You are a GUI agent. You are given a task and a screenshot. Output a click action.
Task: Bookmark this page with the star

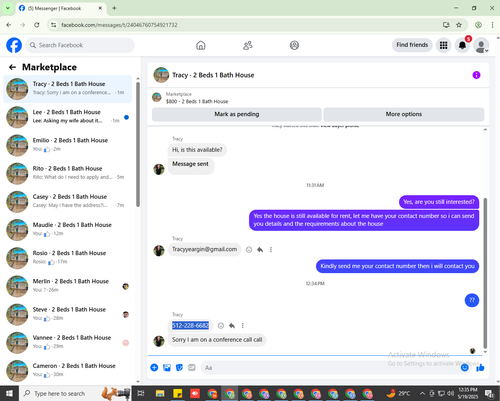point(459,25)
